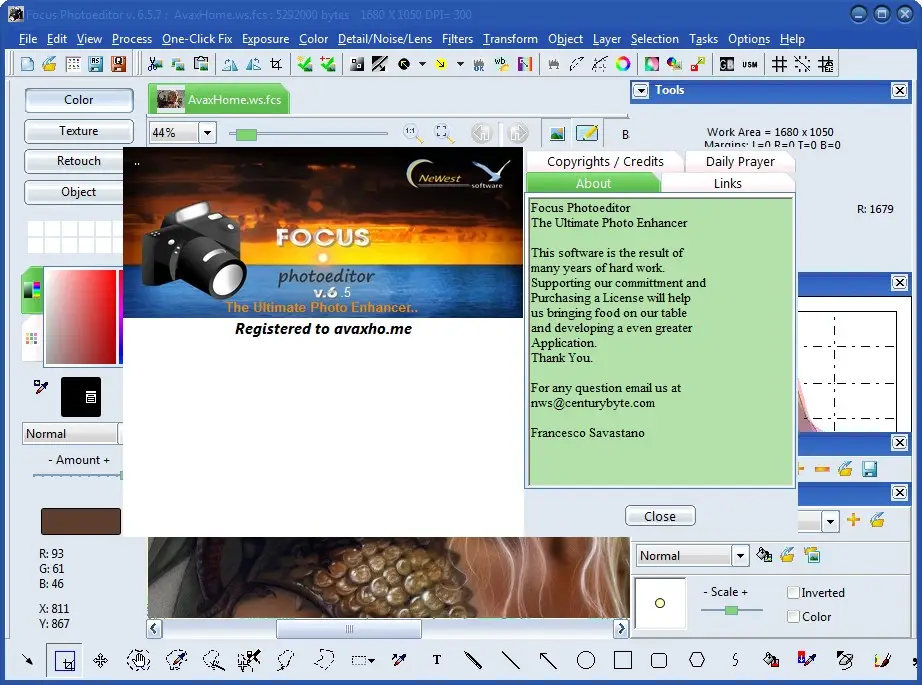Select the hexagon polygon shape tool
Image resolution: width=922 pixels, height=685 pixels.
click(x=697, y=660)
